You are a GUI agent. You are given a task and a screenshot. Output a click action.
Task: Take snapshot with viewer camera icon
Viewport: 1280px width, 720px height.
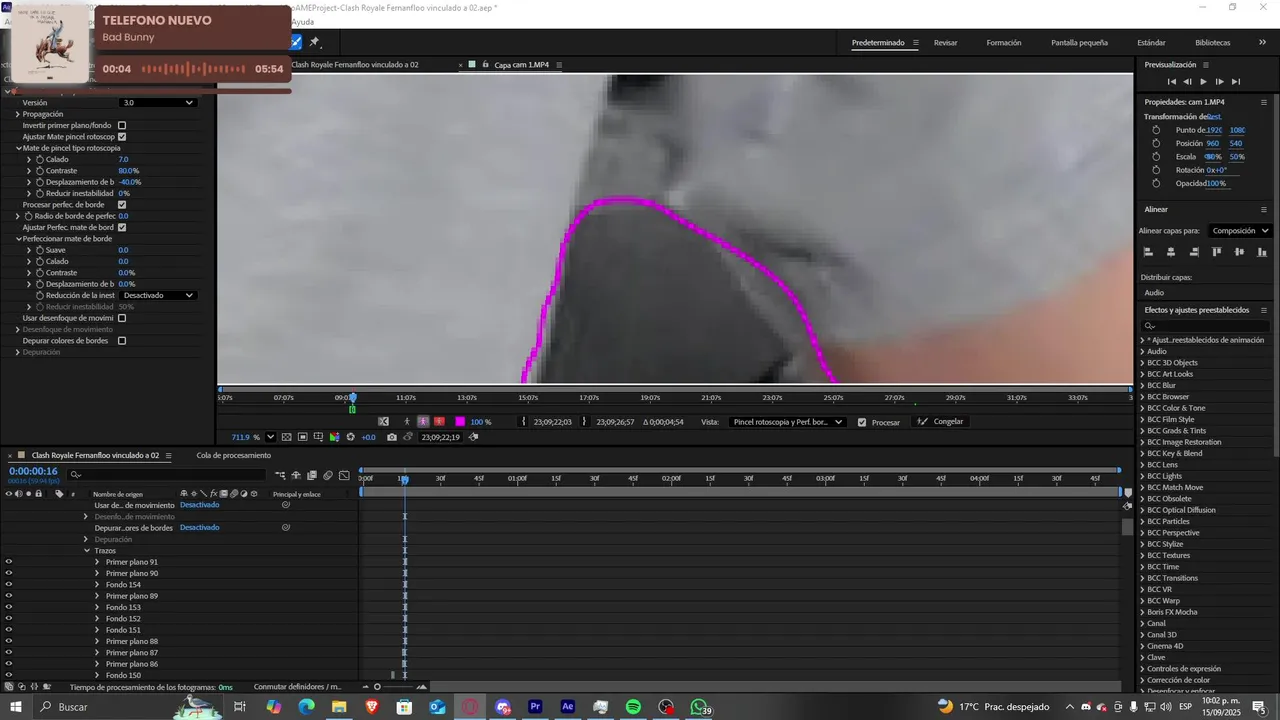pos(392,437)
